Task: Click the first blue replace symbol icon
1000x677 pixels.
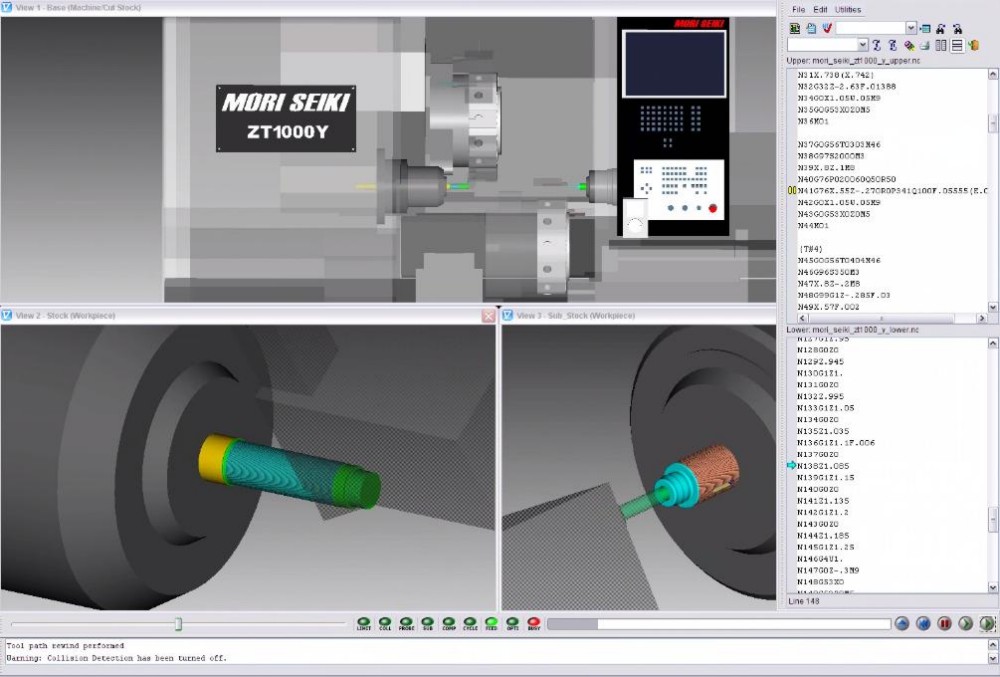Action: pyautogui.click(x=877, y=45)
